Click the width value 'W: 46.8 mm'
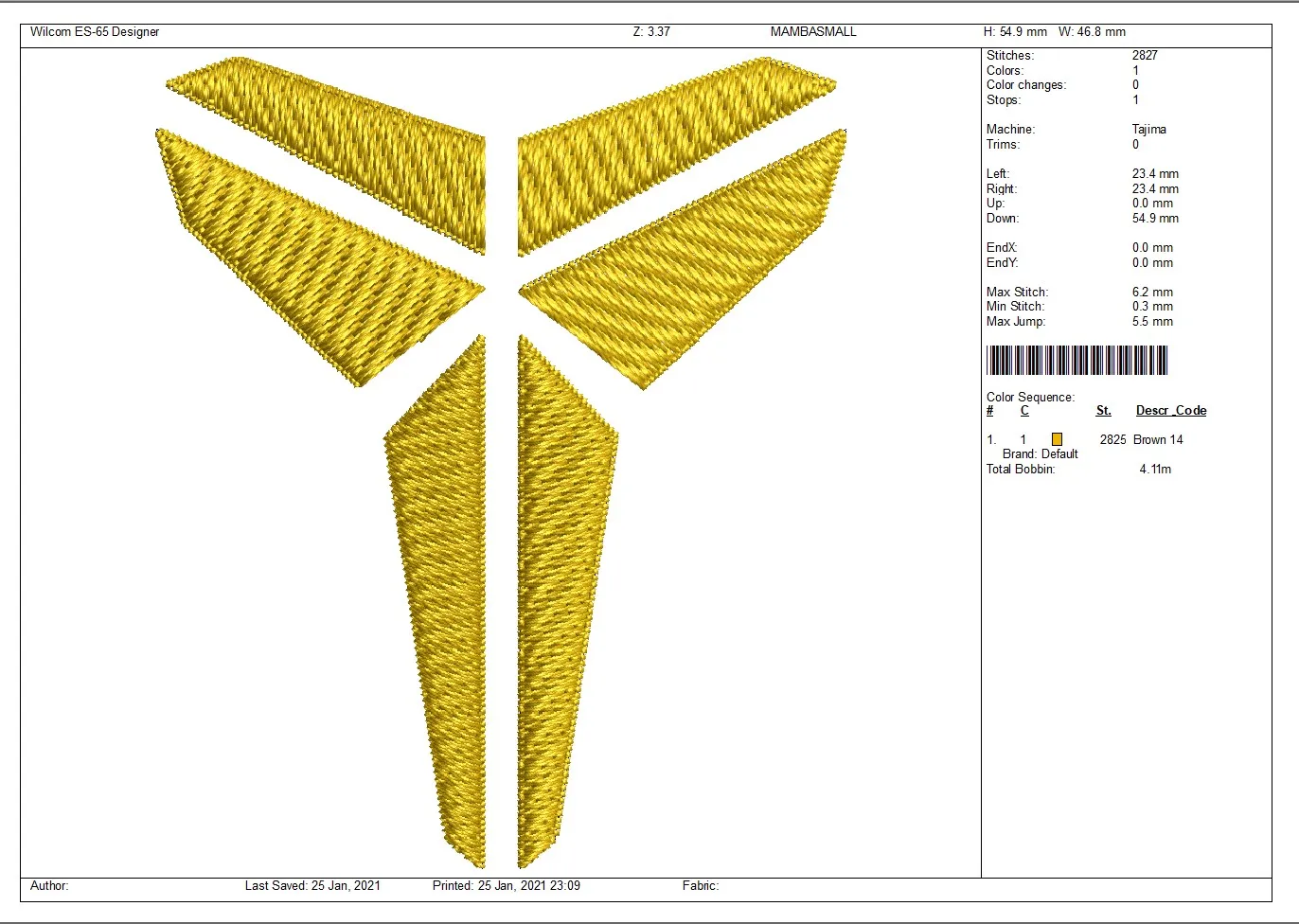 point(1092,31)
